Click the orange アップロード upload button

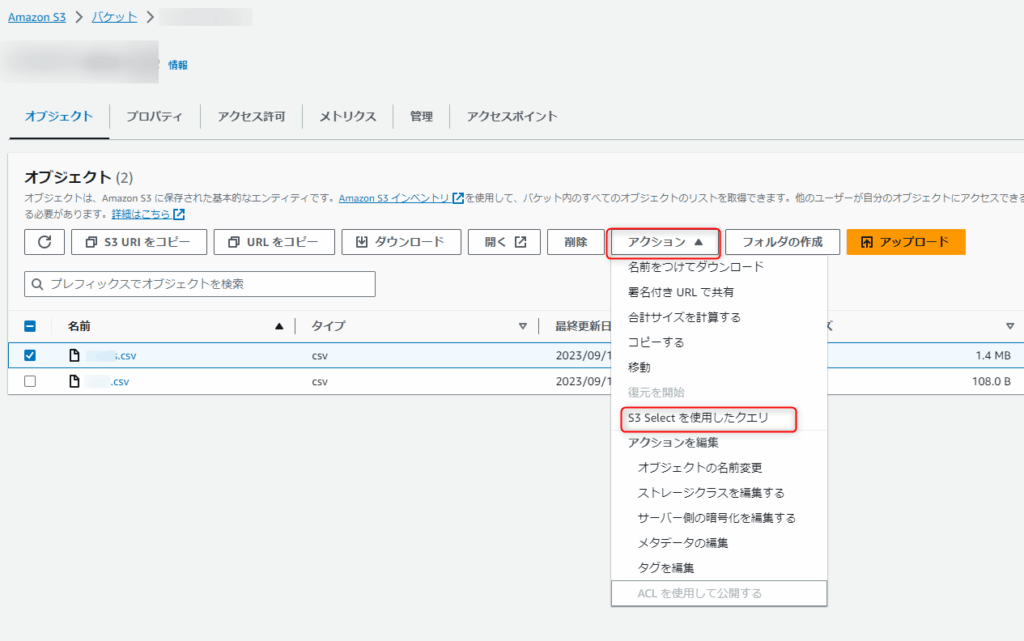coord(905,242)
